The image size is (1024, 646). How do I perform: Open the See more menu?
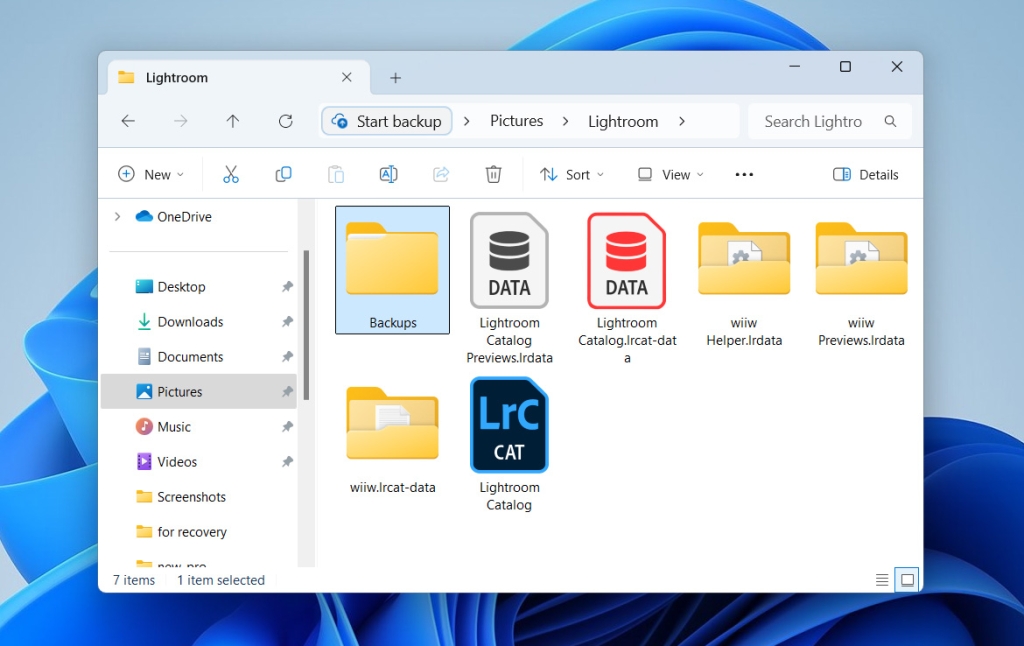(743, 174)
